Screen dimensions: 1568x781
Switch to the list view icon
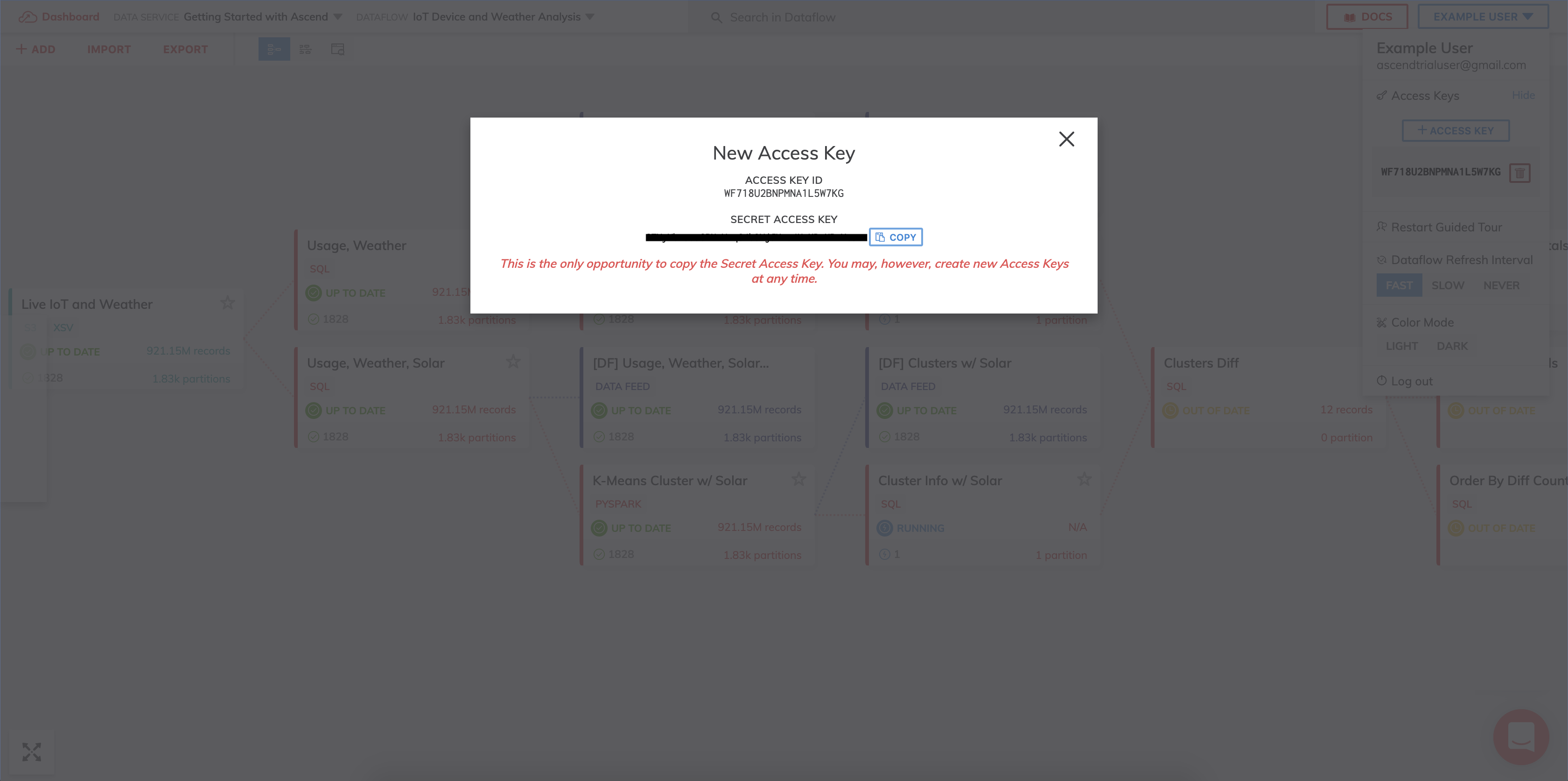[x=306, y=49]
